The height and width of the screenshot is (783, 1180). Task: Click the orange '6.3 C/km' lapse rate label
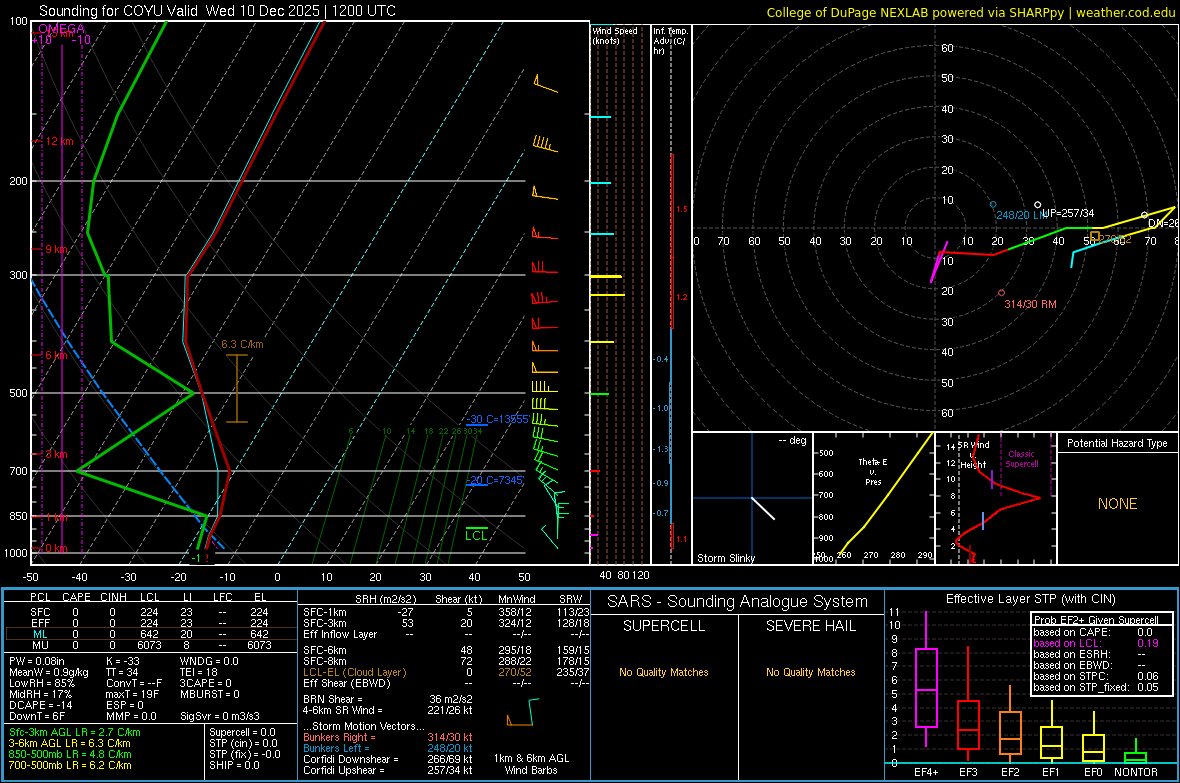tap(242, 344)
